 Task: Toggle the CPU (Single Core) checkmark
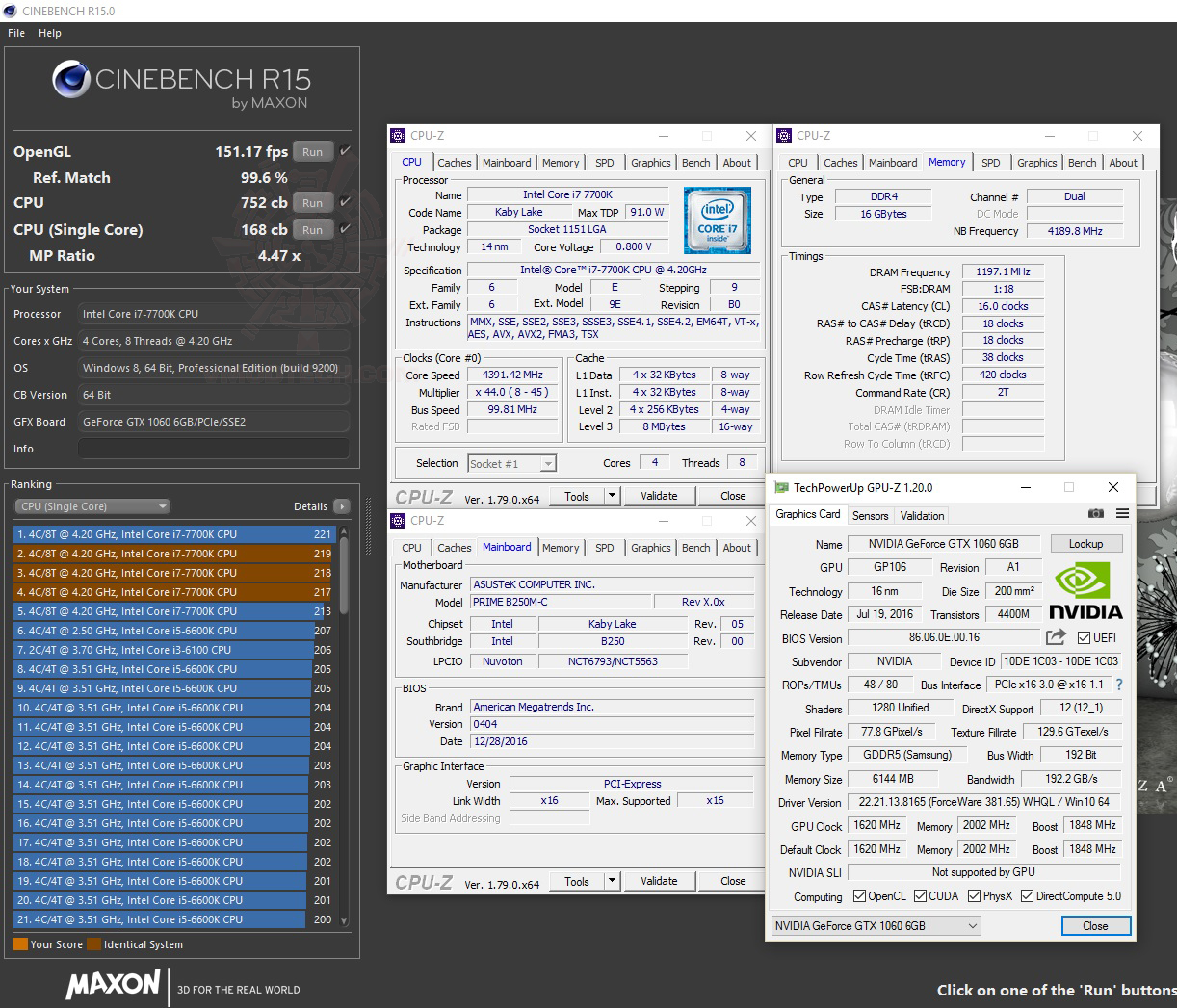point(345,229)
